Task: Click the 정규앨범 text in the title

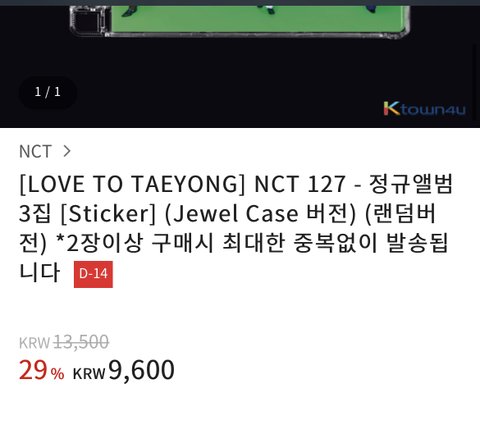Action: click(411, 184)
